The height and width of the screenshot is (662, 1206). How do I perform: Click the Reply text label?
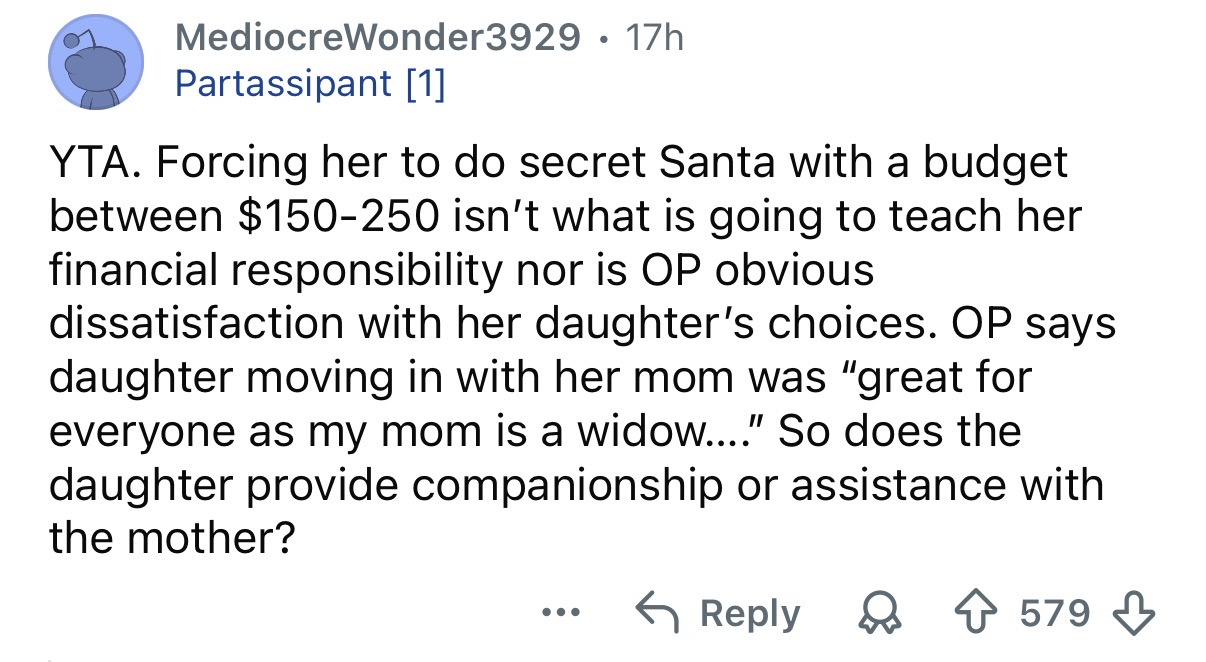tap(751, 613)
